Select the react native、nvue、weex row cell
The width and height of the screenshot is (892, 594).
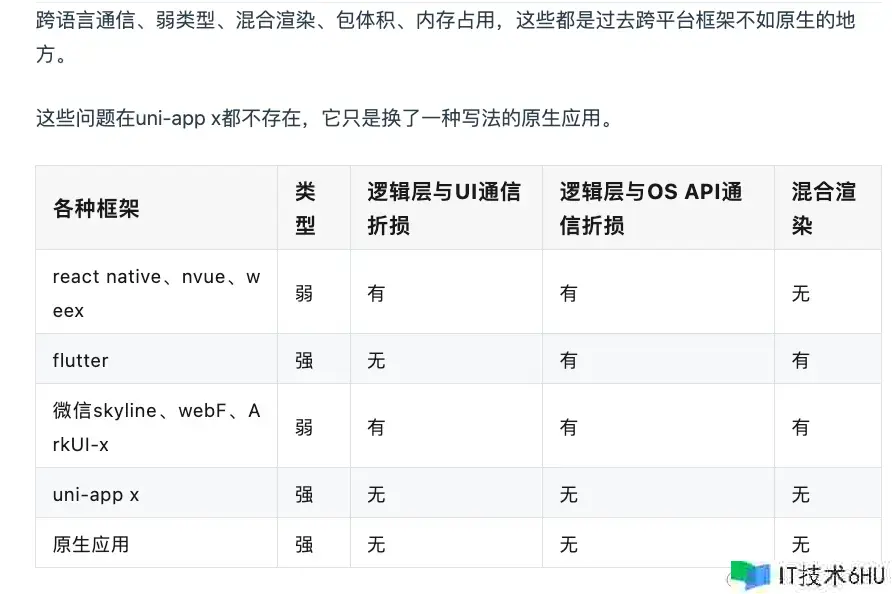coord(156,292)
